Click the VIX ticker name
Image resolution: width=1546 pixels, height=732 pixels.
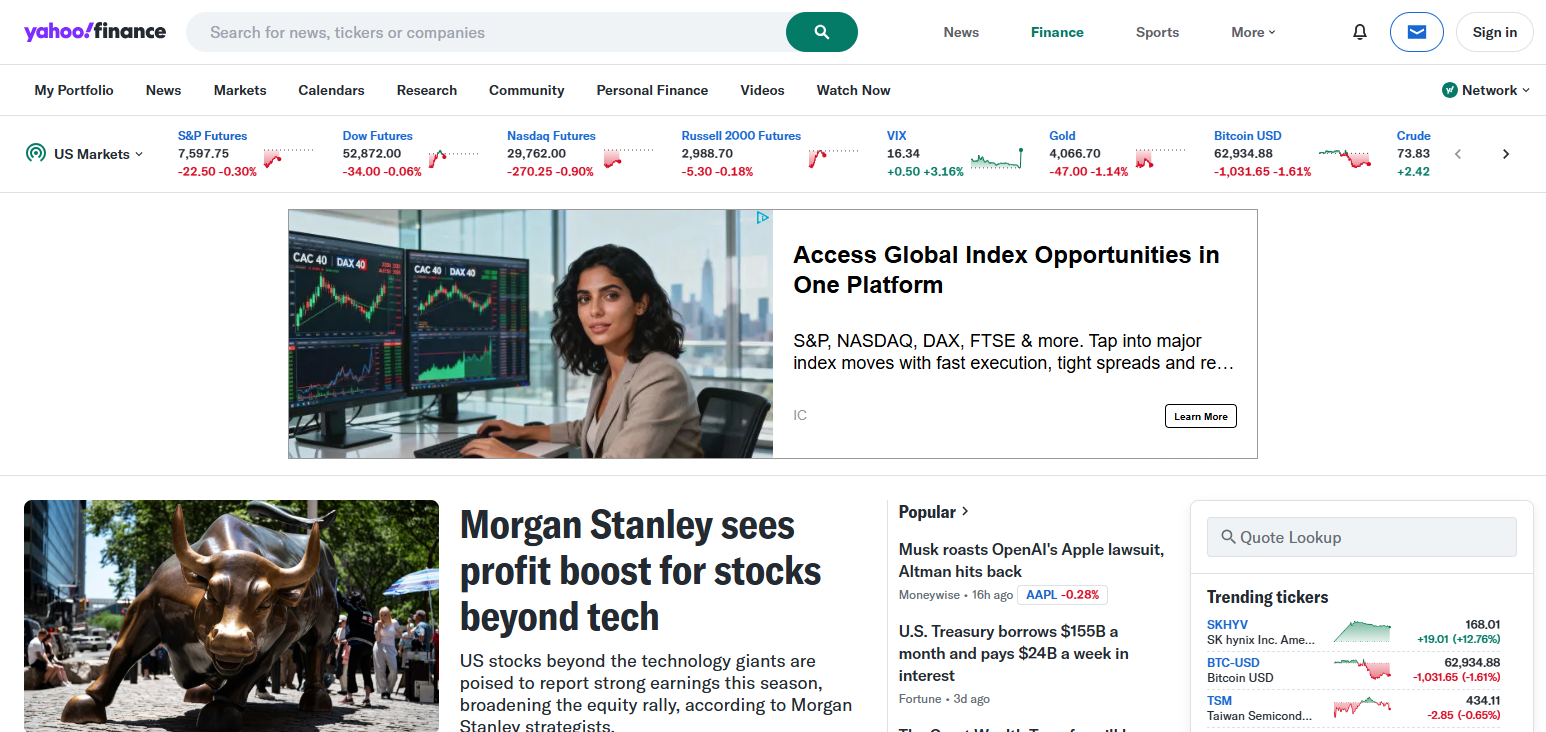tap(897, 136)
